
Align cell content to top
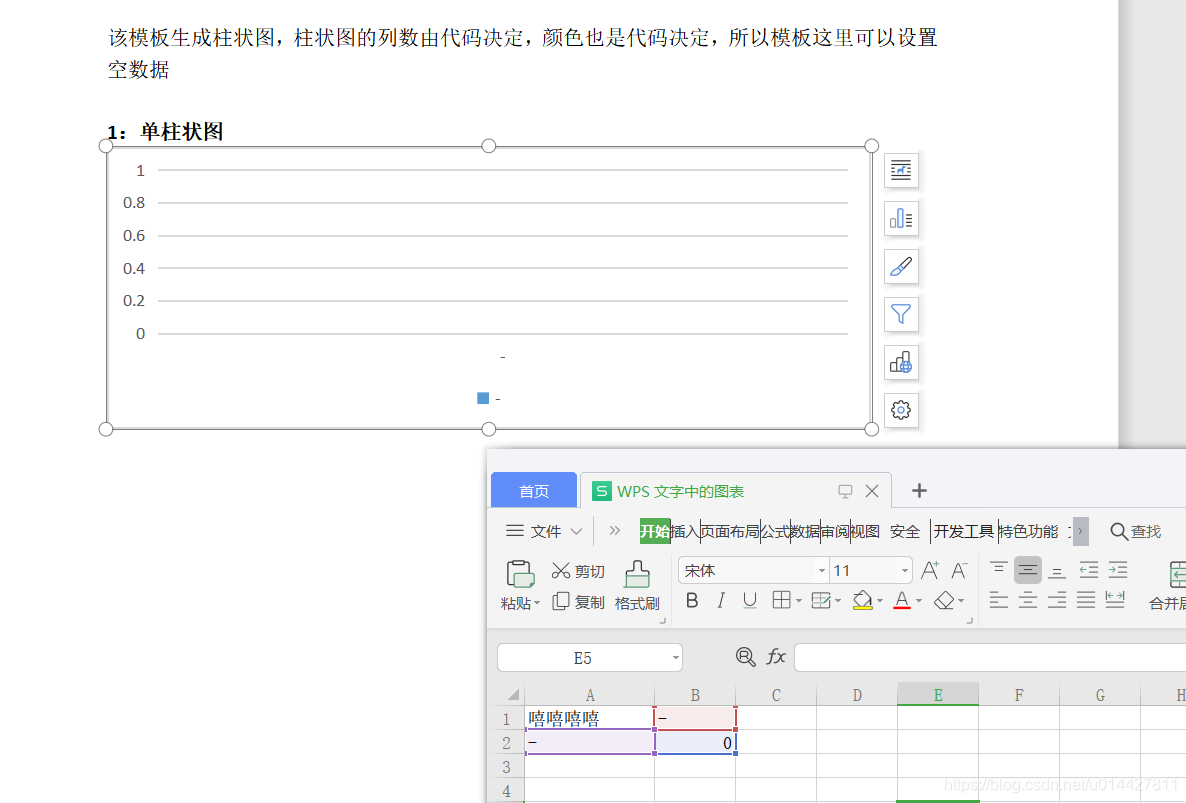[998, 569]
